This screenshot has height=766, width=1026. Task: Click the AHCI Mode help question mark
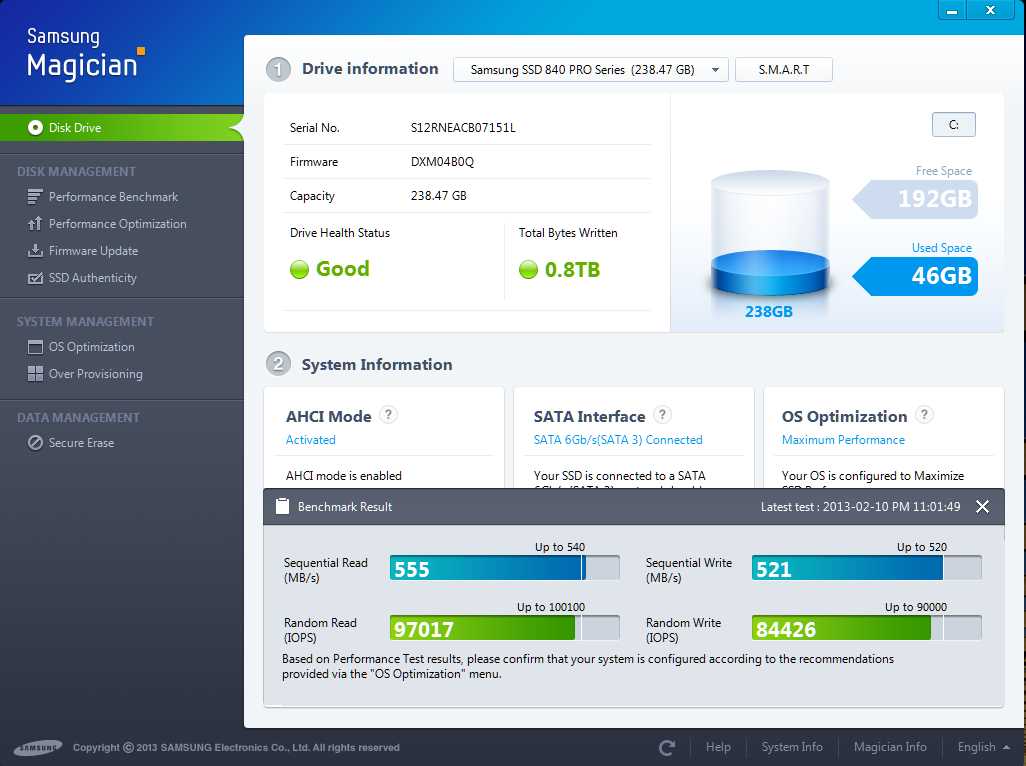point(388,415)
